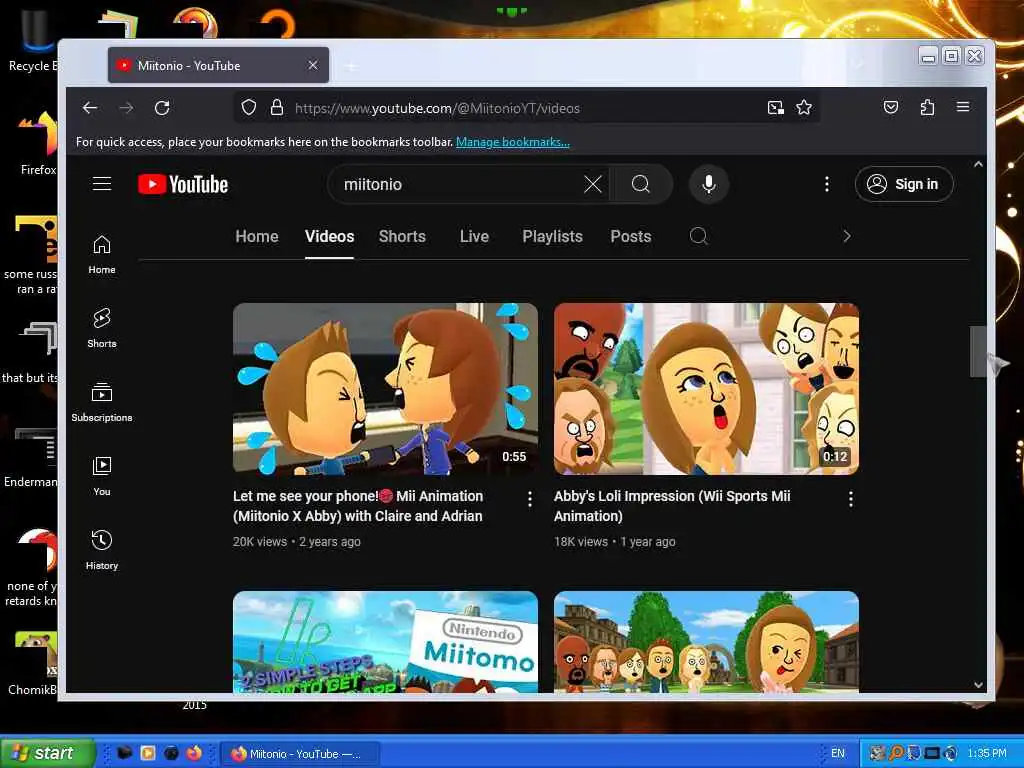Open You section in sidebar
The height and width of the screenshot is (768, 1024).
coord(102,477)
